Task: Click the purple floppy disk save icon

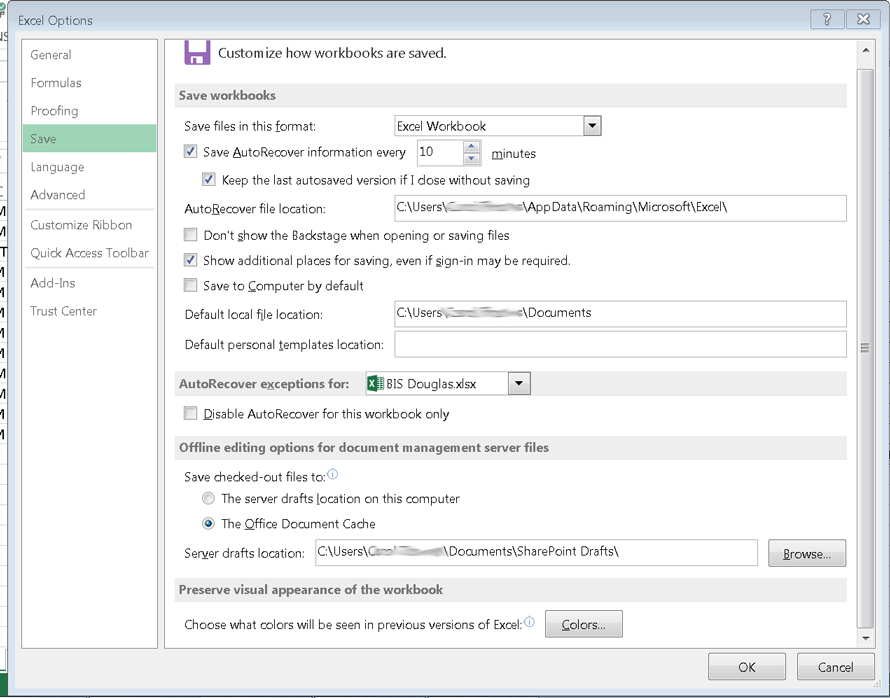Action: click(197, 52)
